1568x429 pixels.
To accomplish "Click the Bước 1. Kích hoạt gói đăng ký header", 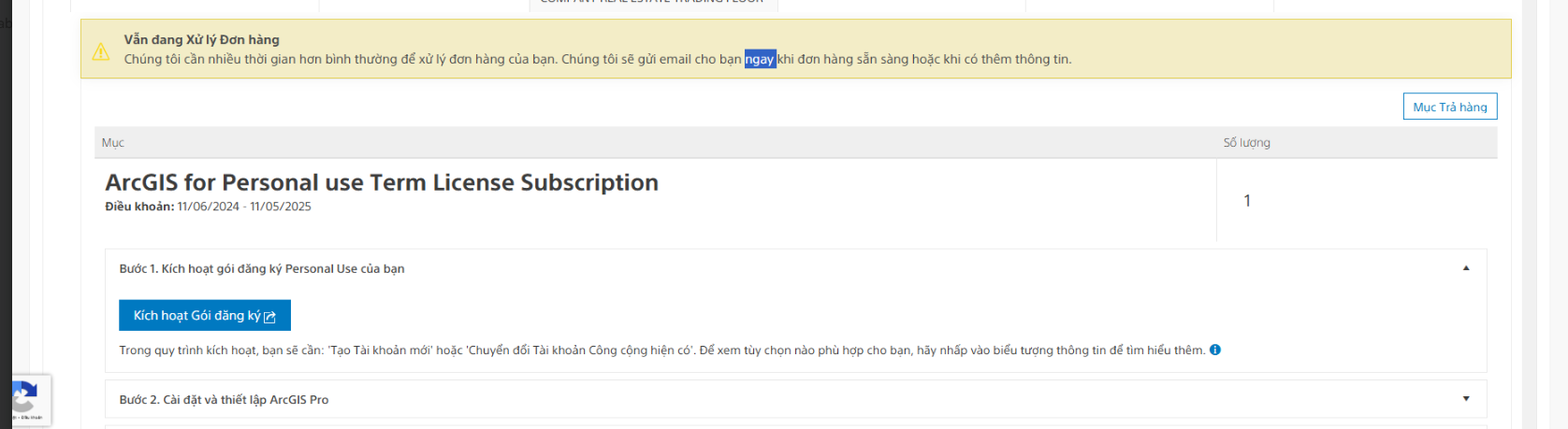I will (x=795, y=268).
